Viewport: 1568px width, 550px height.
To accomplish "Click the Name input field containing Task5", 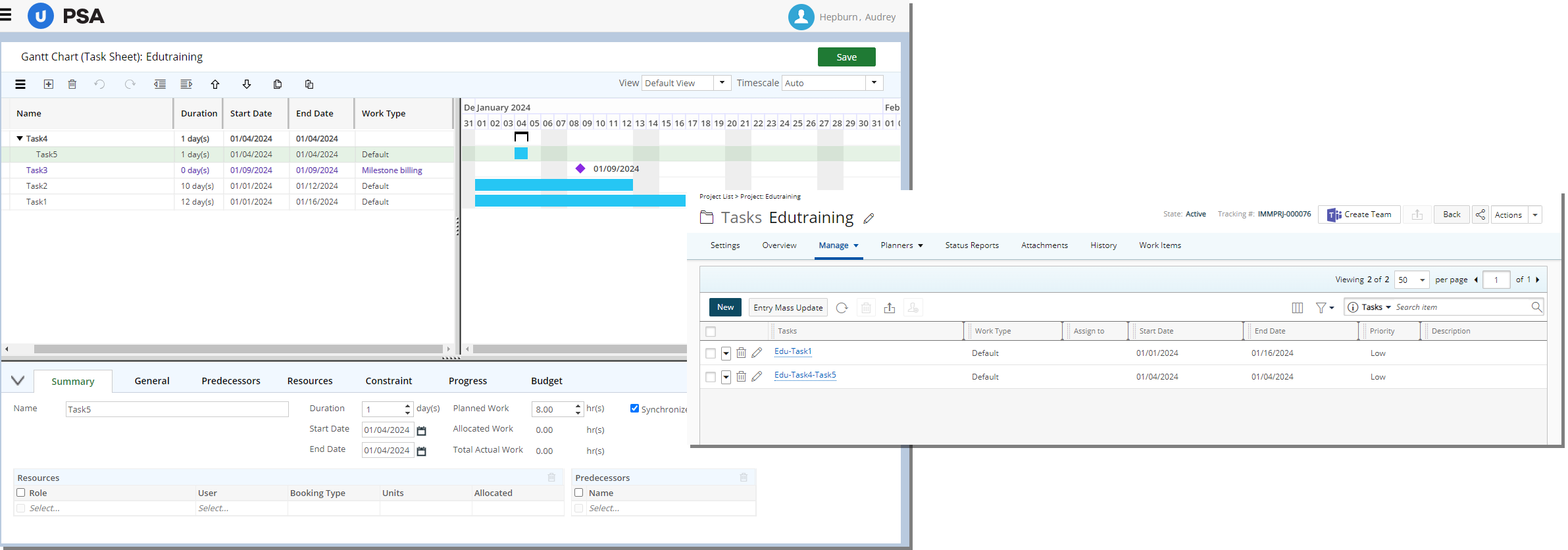I will (x=177, y=409).
